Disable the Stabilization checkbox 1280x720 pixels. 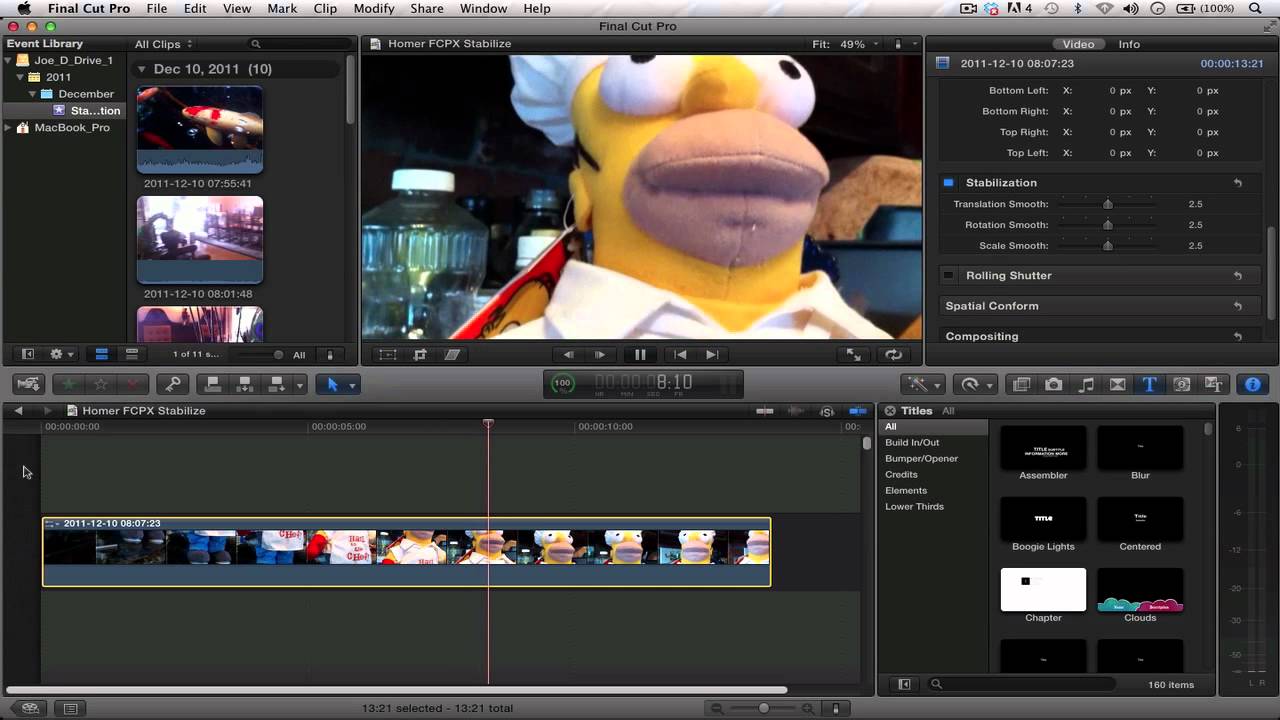tap(948, 183)
